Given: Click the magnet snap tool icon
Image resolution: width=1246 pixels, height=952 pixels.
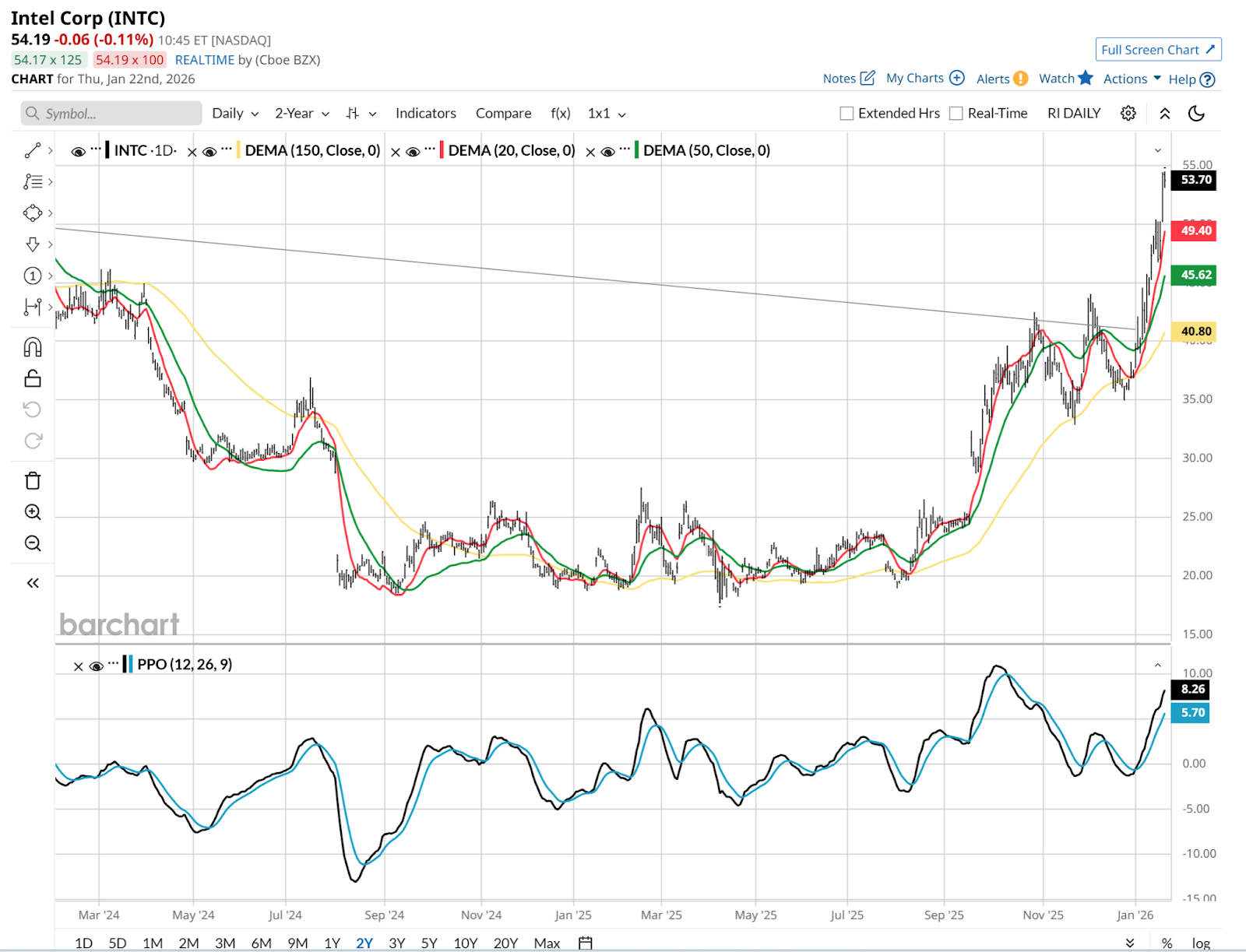Looking at the screenshot, I should coord(33,347).
